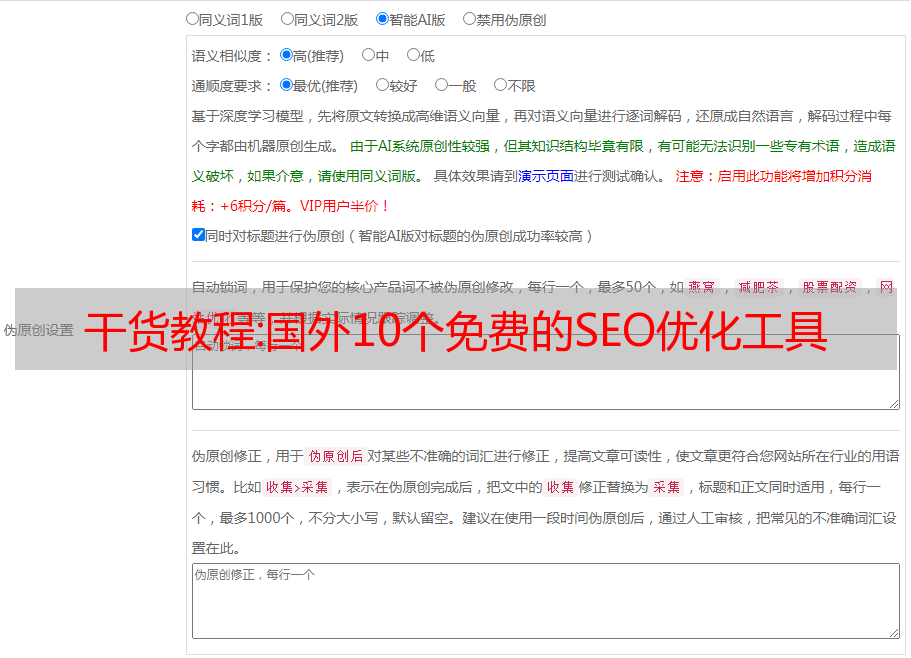Choose the 智能AI版 radio option
This screenshot has height=658, width=911.
click(x=382, y=19)
